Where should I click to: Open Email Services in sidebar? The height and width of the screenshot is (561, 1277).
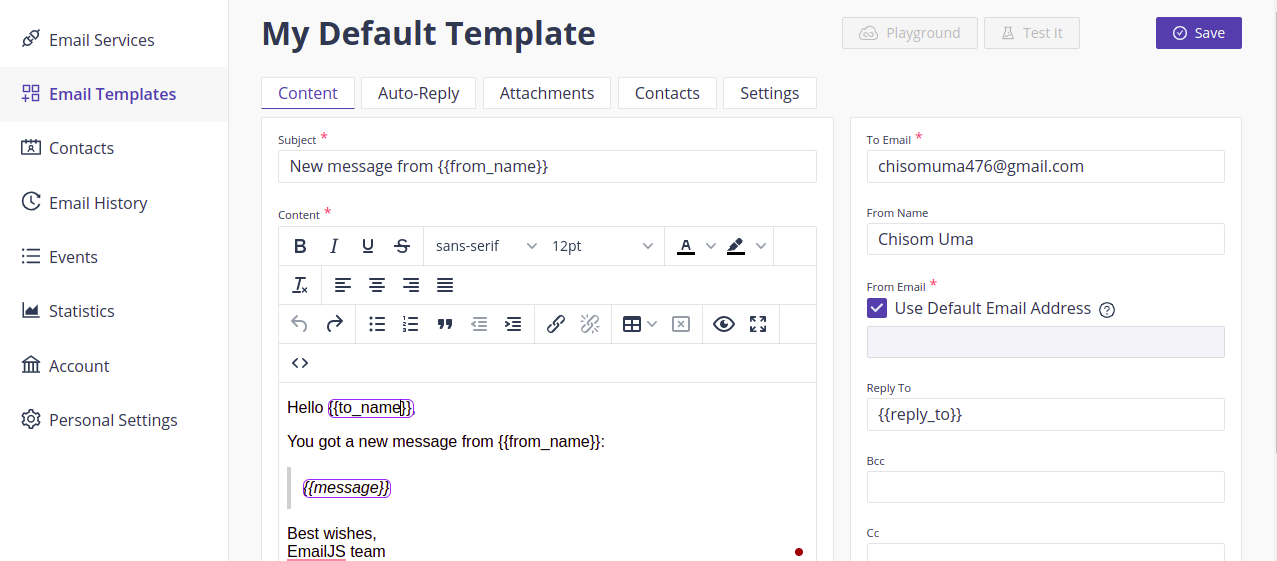tap(114, 40)
